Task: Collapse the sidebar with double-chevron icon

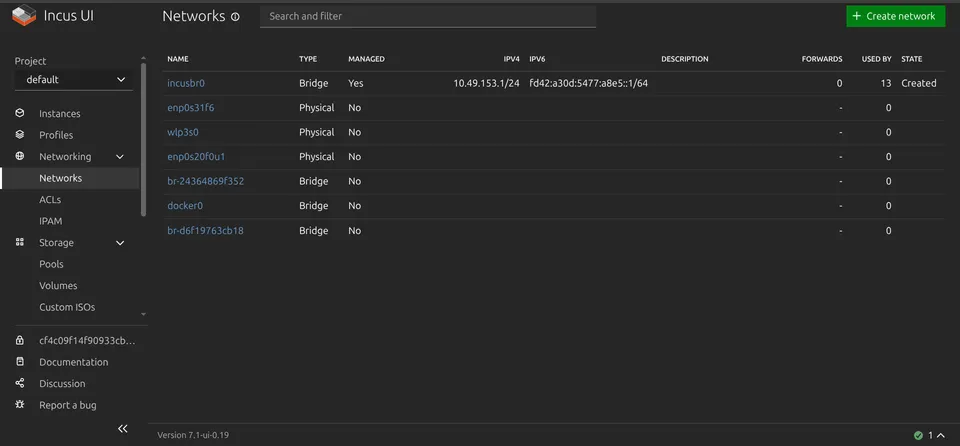Action: tap(122, 429)
